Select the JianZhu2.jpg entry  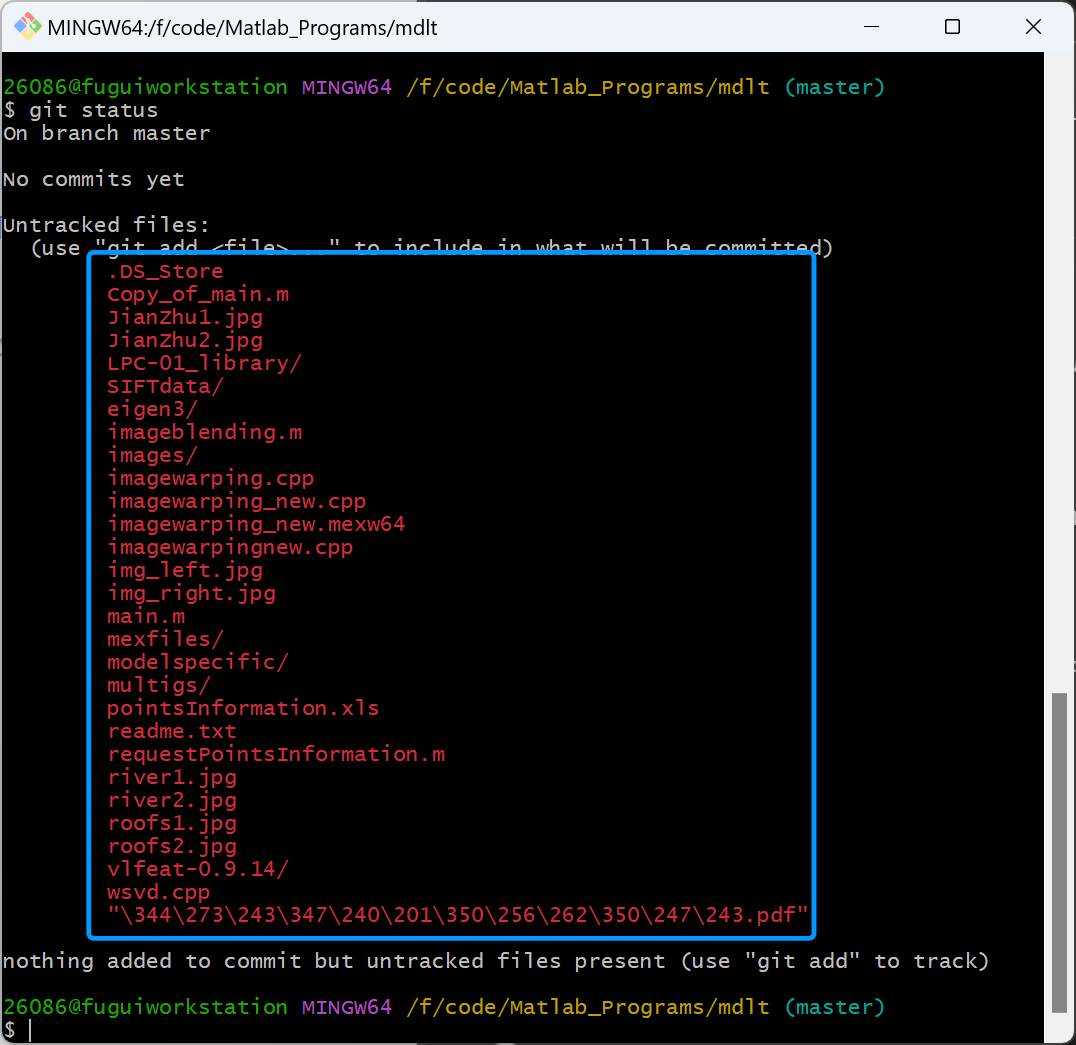coord(185,340)
